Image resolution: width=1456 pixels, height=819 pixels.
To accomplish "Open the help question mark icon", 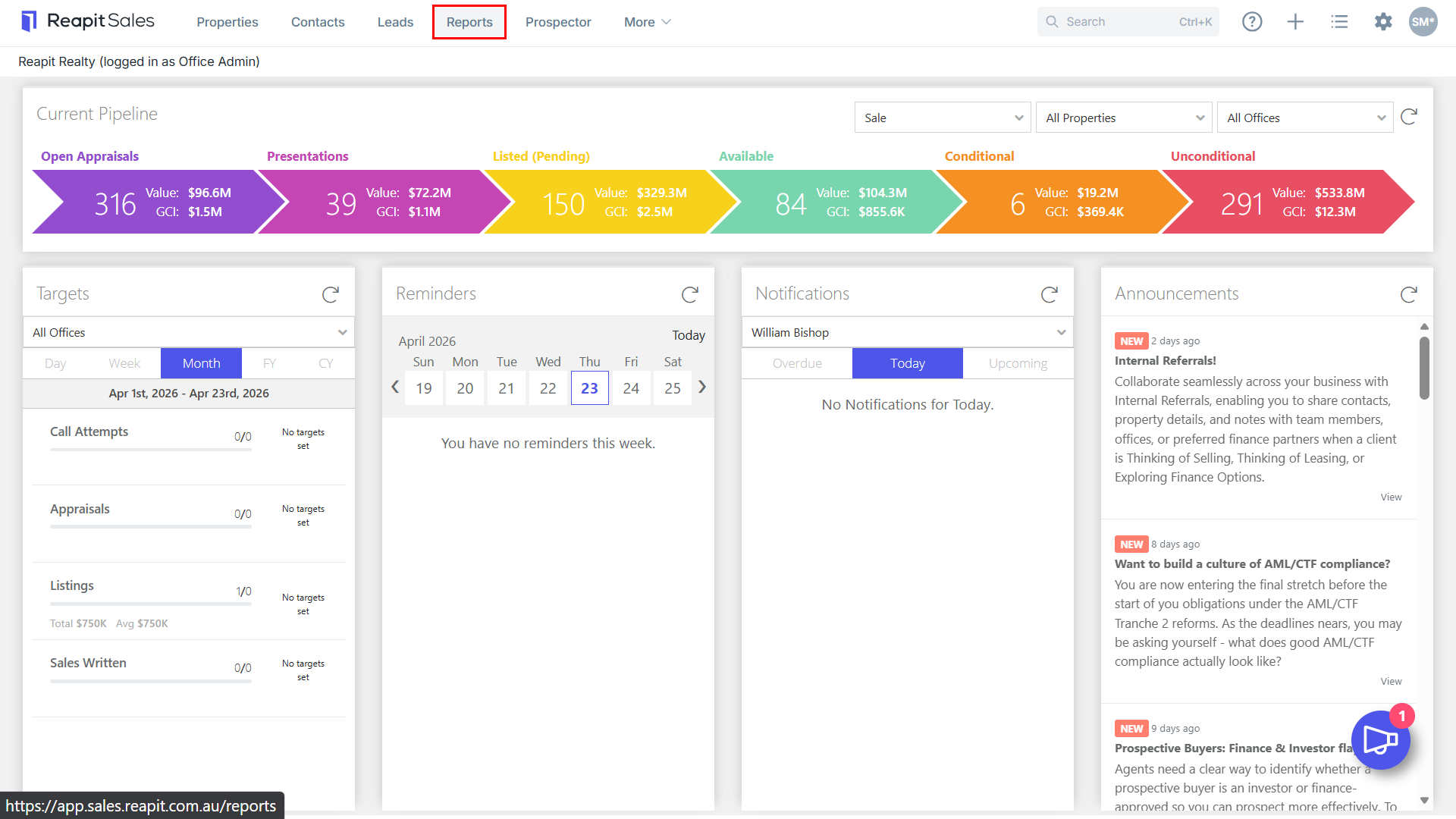I will pyautogui.click(x=1252, y=22).
